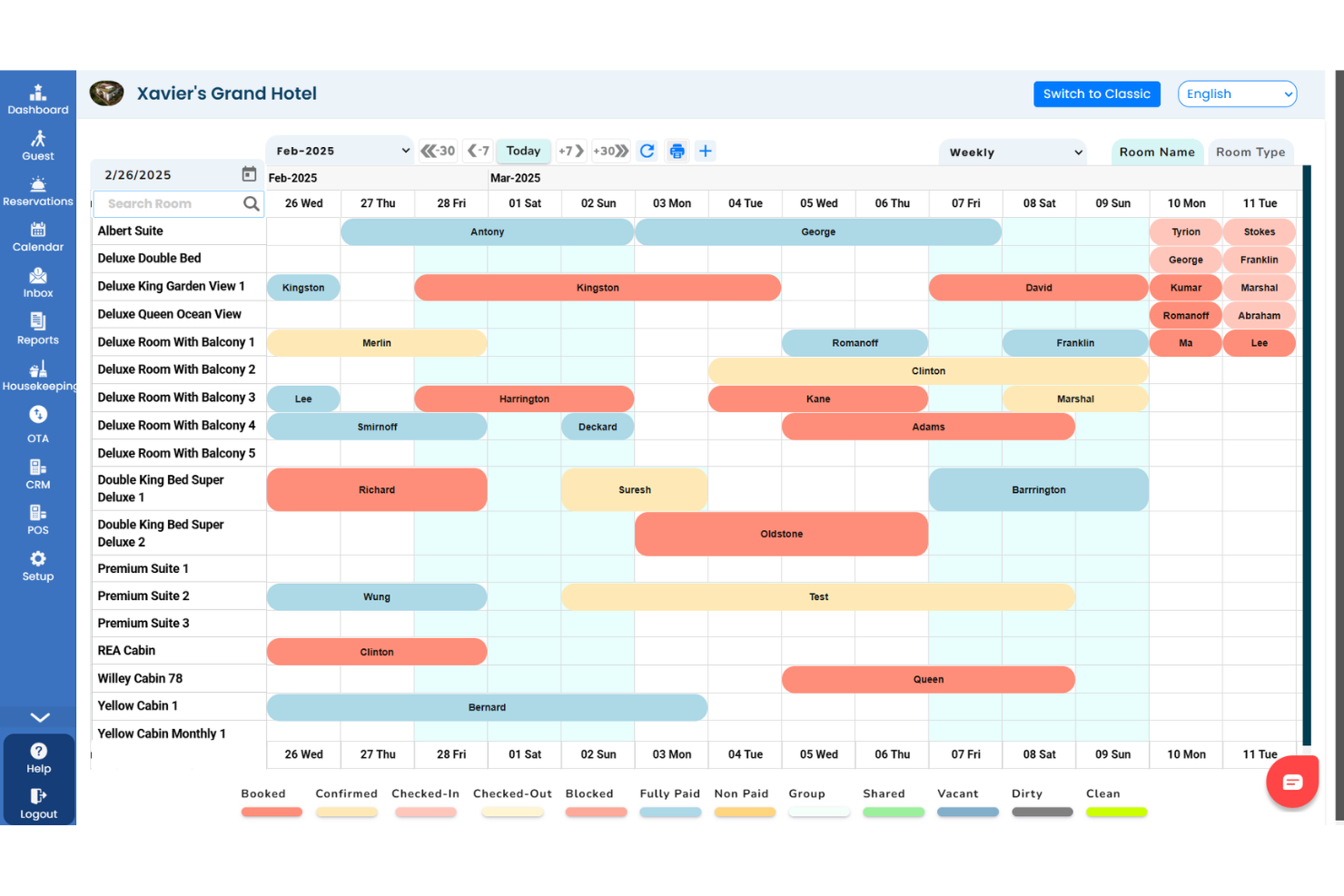Click the refresh calendar icon
Image resolution: width=1344 pixels, height=896 pixels.
(x=647, y=151)
